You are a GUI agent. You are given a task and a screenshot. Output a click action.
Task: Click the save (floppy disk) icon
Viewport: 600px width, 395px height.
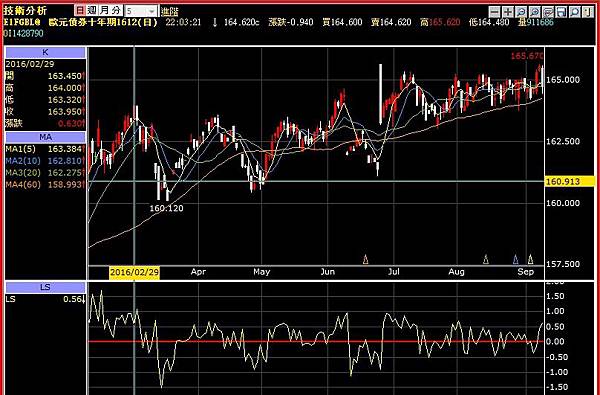(x=561, y=12)
